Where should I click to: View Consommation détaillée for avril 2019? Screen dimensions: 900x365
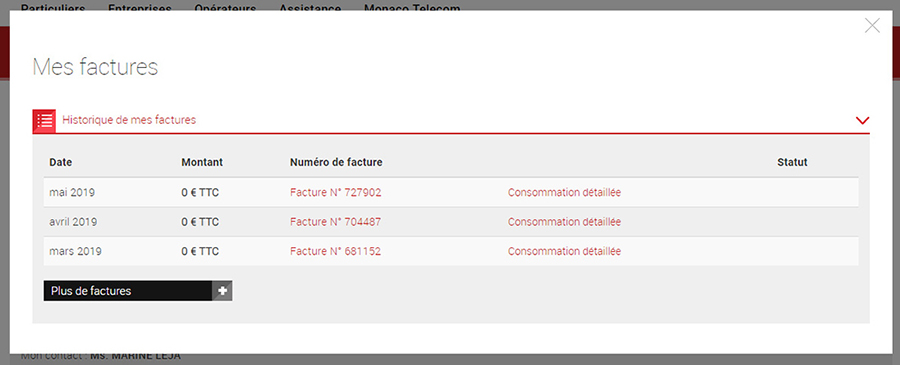click(x=564, y=222)
